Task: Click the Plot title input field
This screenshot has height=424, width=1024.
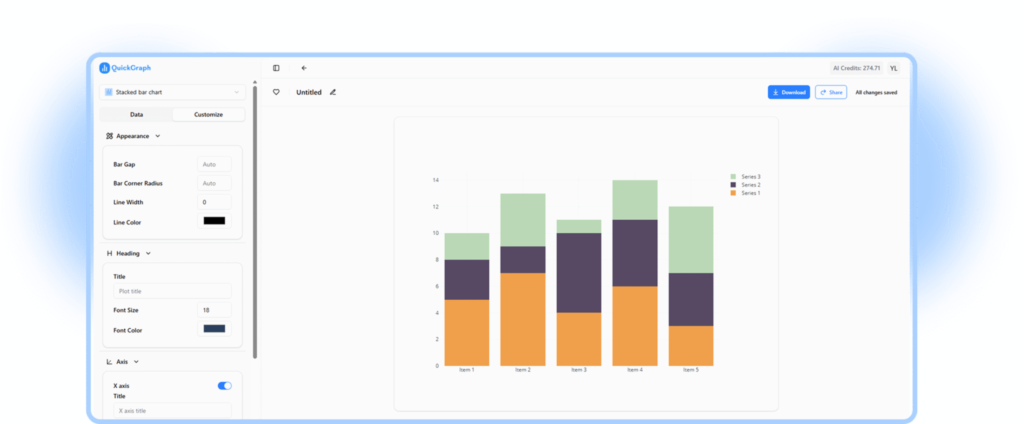Action: [x=172, y=291]
